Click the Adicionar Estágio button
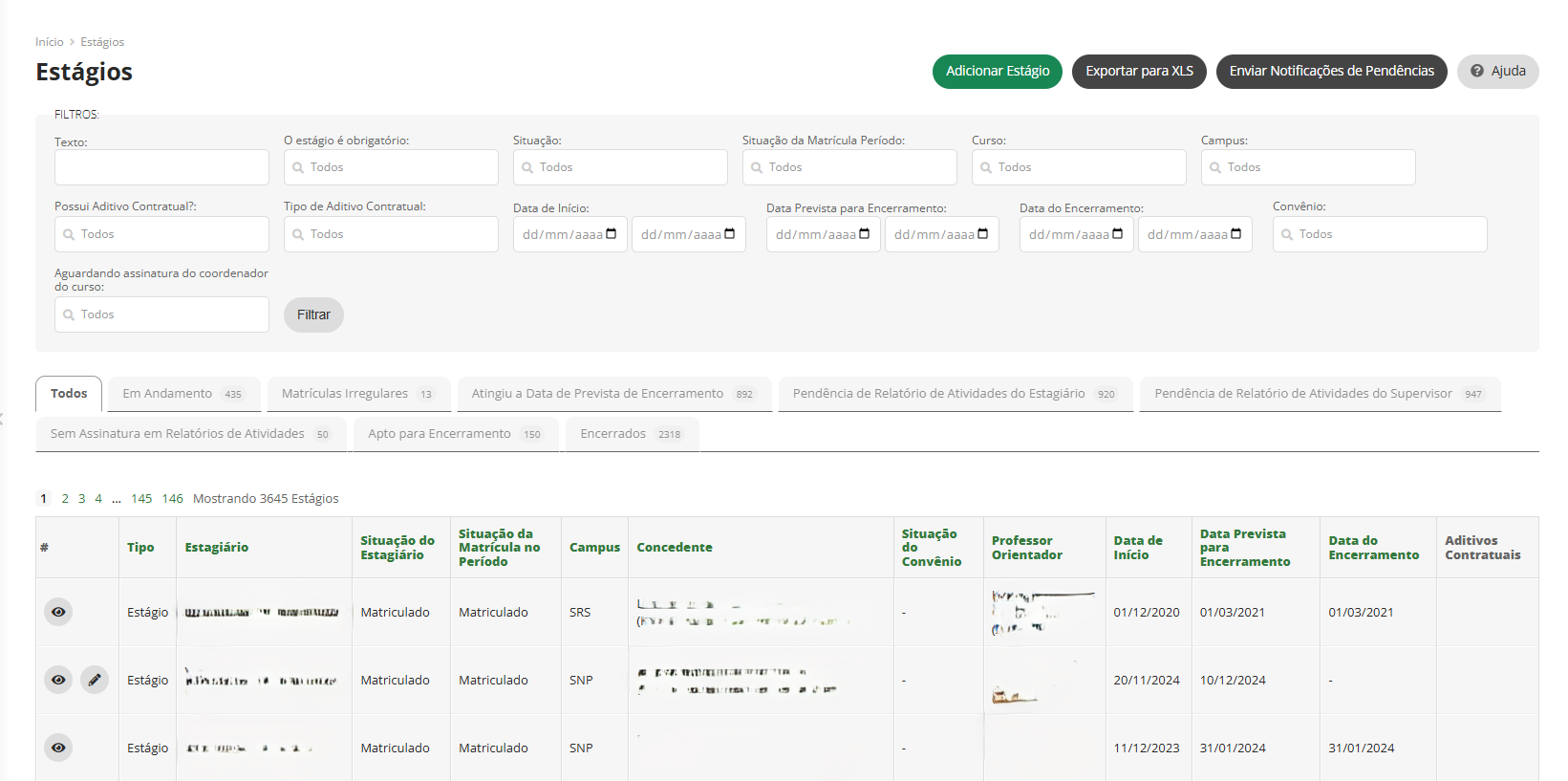This screenshot has width=1568, height=781. (997, 71)
